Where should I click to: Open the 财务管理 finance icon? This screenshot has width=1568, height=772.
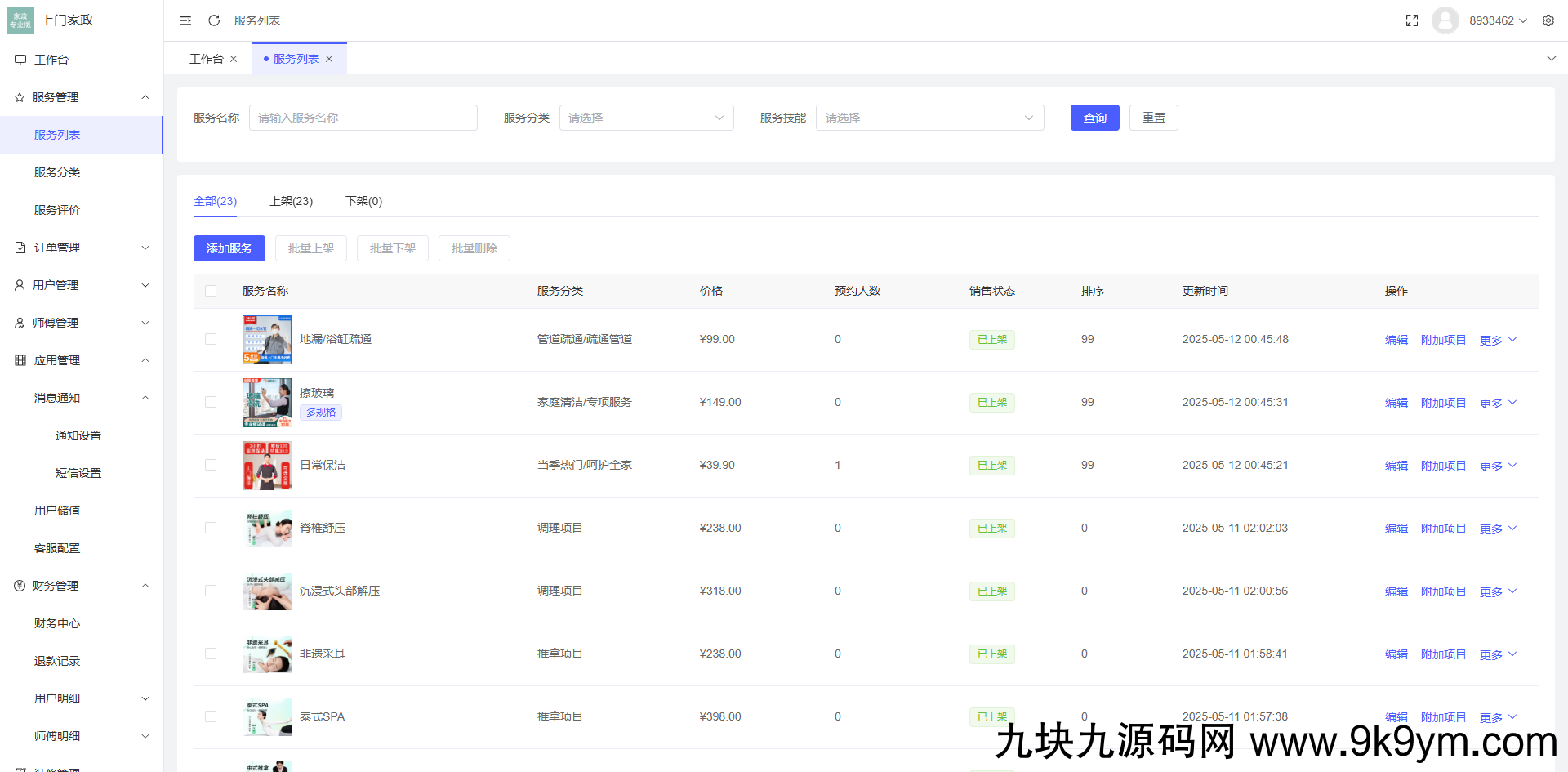pyautogui.click(x=20, y=585)
